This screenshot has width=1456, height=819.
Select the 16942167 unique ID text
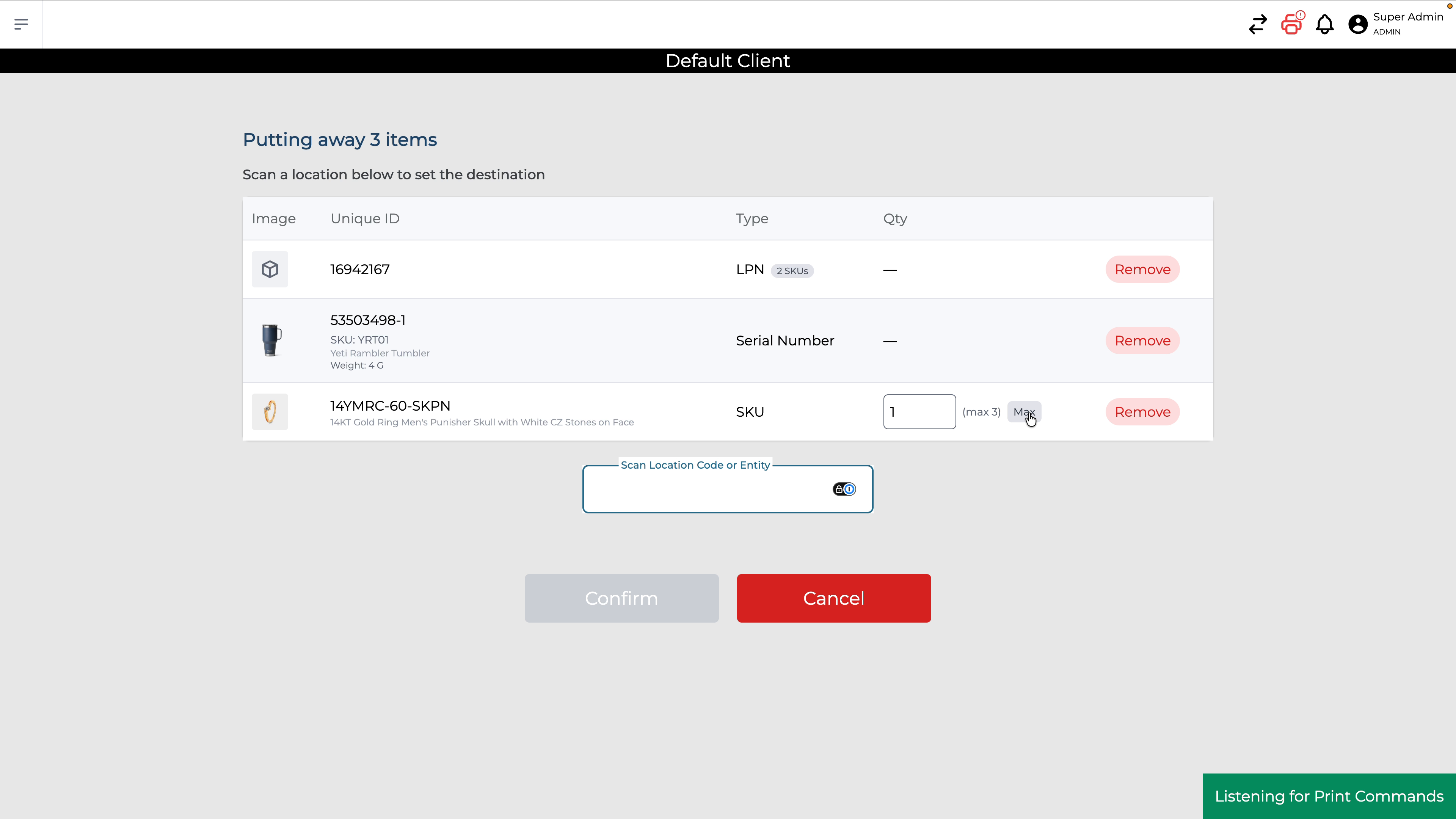(359, 269)
